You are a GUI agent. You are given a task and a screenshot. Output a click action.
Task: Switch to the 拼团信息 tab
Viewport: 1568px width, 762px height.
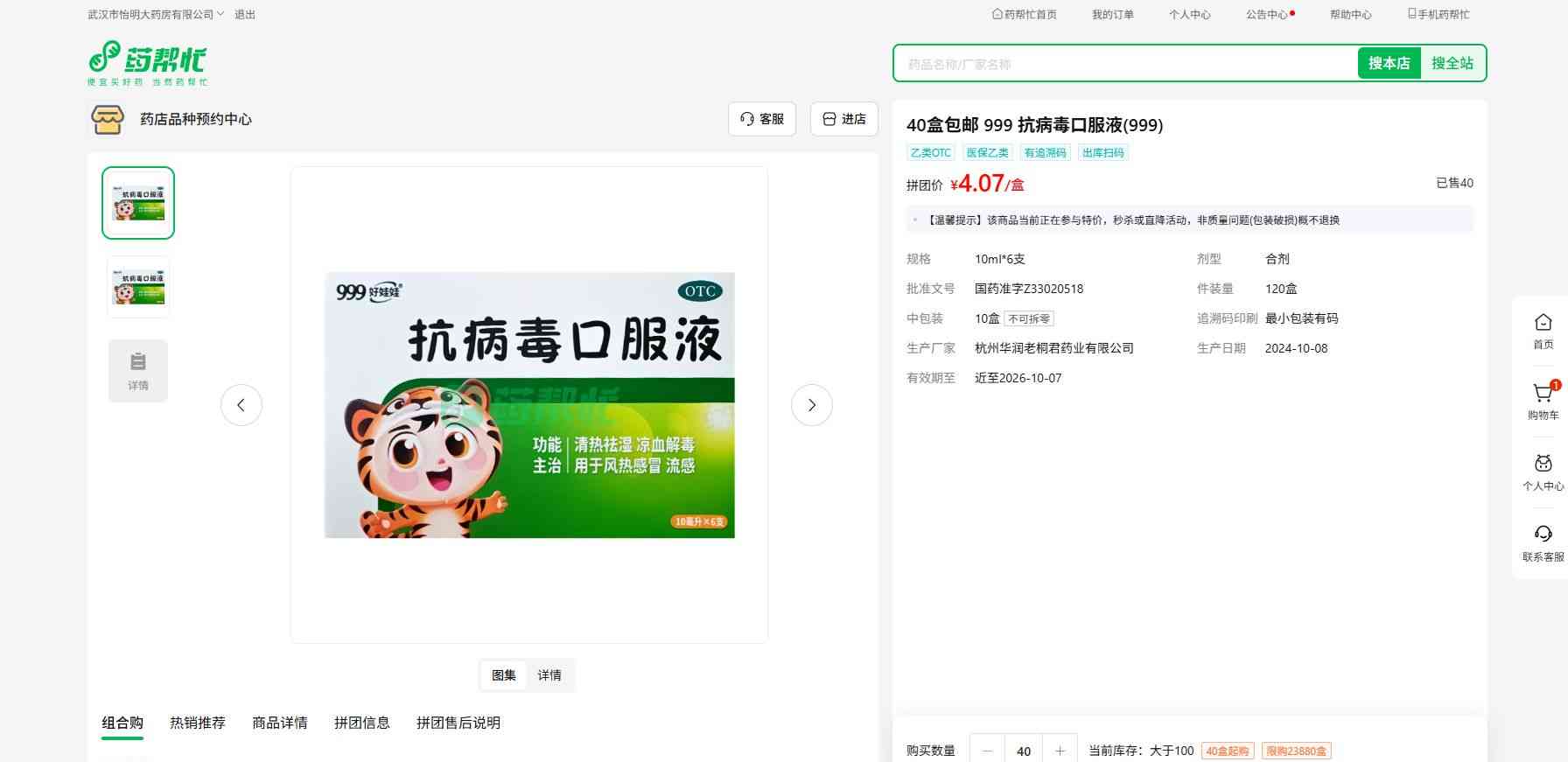pos(362,723)
